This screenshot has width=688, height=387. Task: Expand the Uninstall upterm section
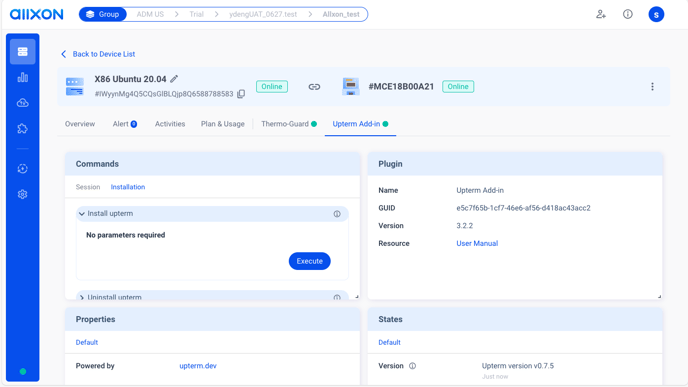click(82, 297)
